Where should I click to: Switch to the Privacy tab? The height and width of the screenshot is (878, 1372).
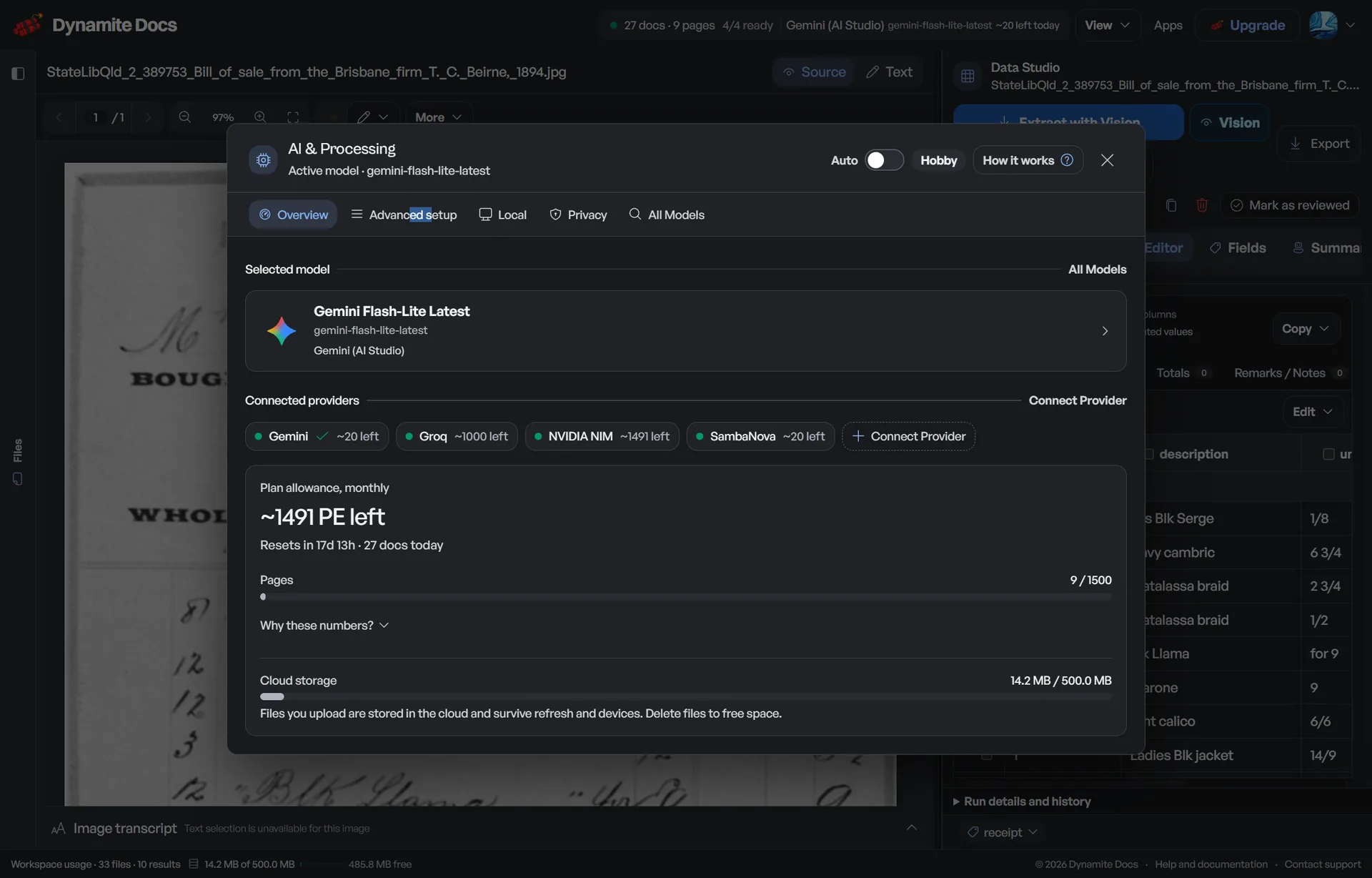point(578,214)
